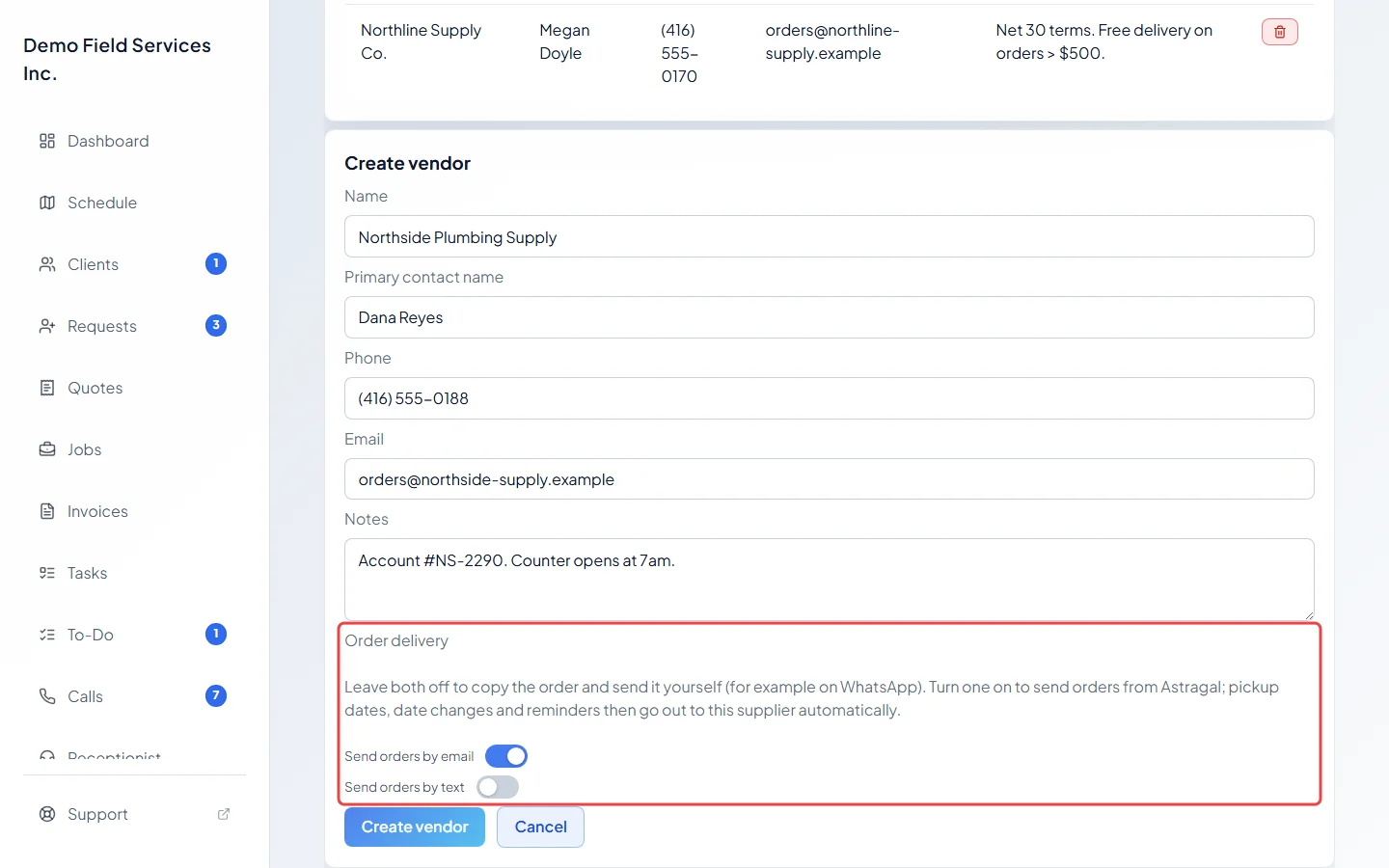Viewport: 1389px width, 868px height.
Task: Disable the Send orders by email toggle
Action: tap(506, 756)
